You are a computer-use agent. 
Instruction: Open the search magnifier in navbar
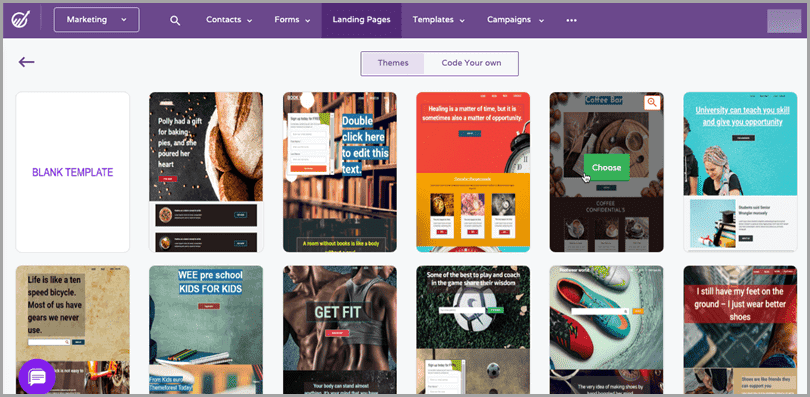[x=175, y=21]
